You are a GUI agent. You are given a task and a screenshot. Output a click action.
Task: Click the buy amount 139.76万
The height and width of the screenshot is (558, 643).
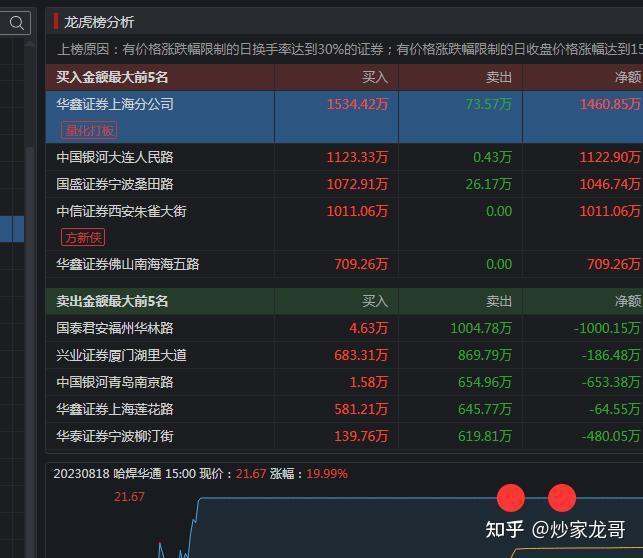click(361, 436)
